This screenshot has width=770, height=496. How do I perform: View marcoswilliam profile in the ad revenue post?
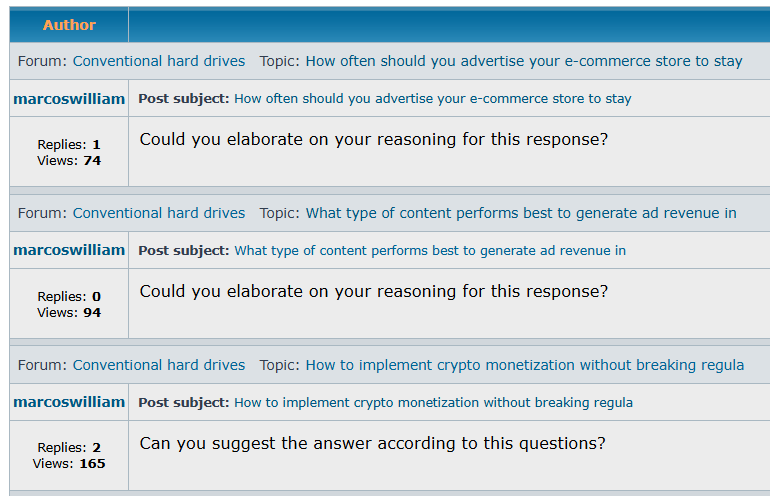click(69, 250)
